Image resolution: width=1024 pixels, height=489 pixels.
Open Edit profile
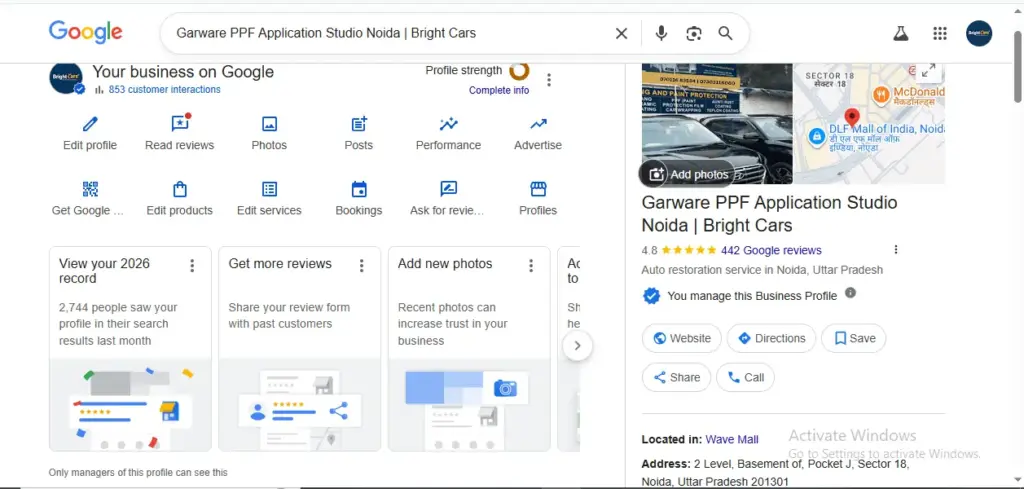pos(90,134)
